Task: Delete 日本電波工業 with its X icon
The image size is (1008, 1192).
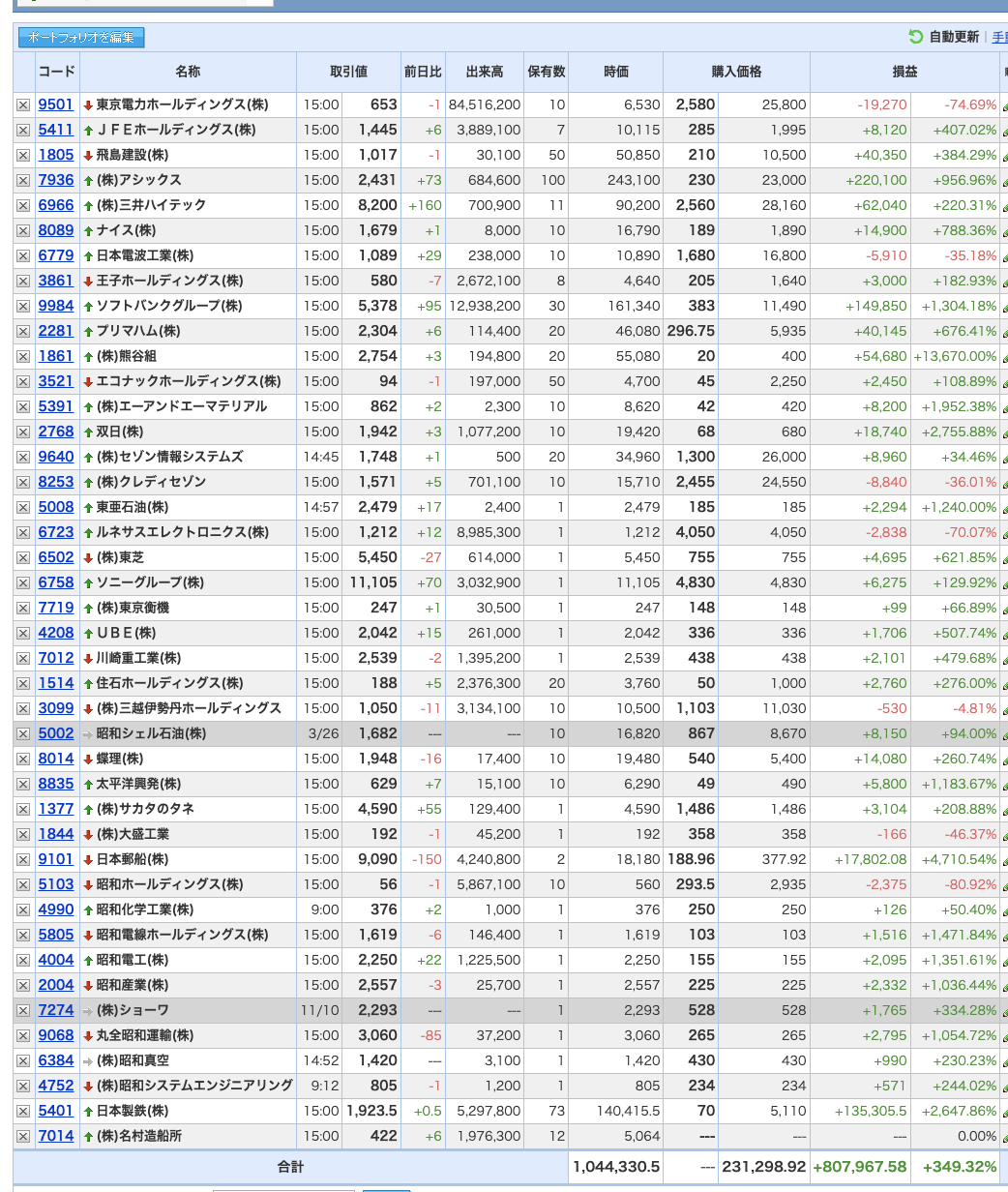Action: point(23,255)
